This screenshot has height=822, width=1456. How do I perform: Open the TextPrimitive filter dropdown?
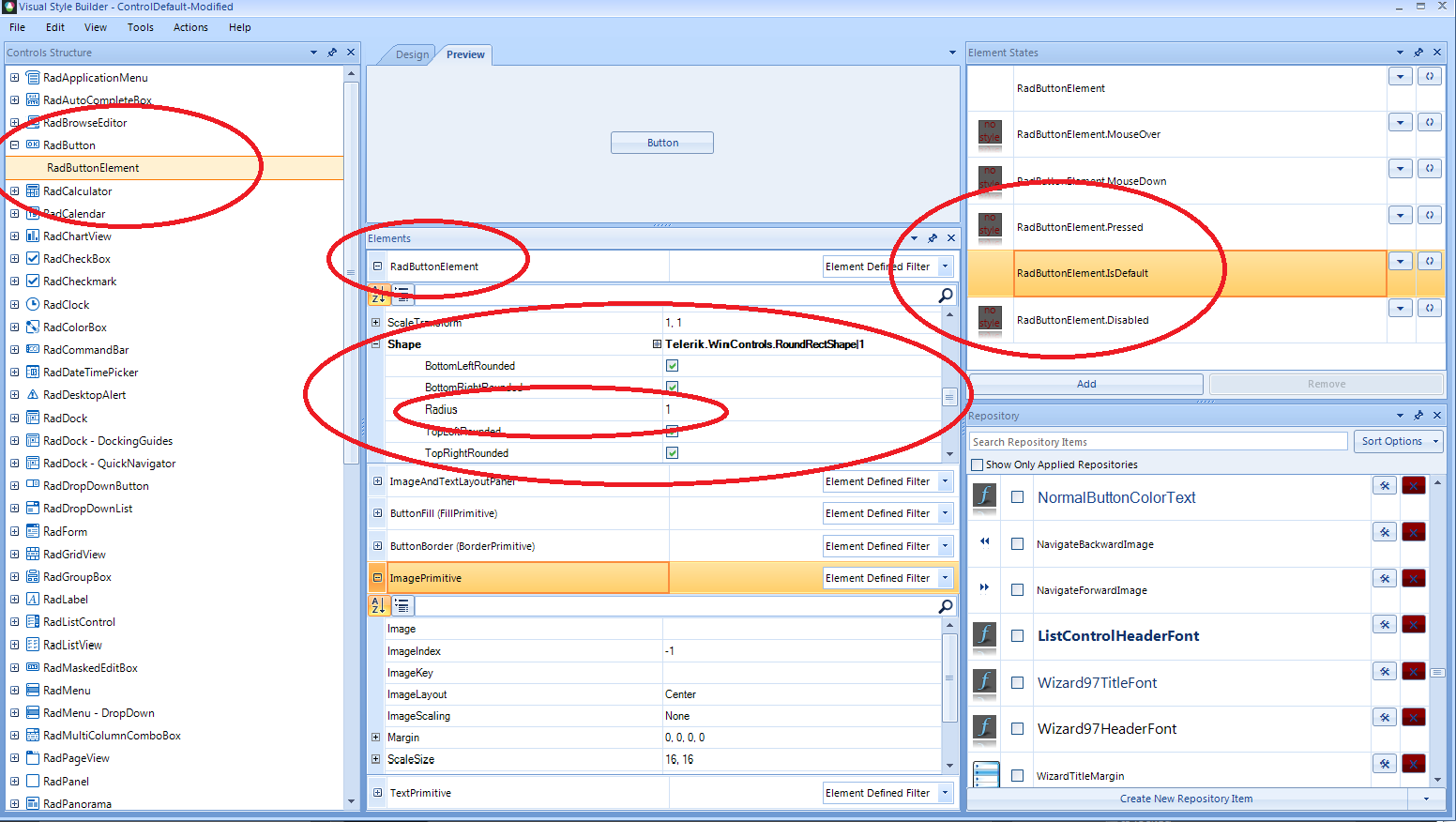pos(946,793)
